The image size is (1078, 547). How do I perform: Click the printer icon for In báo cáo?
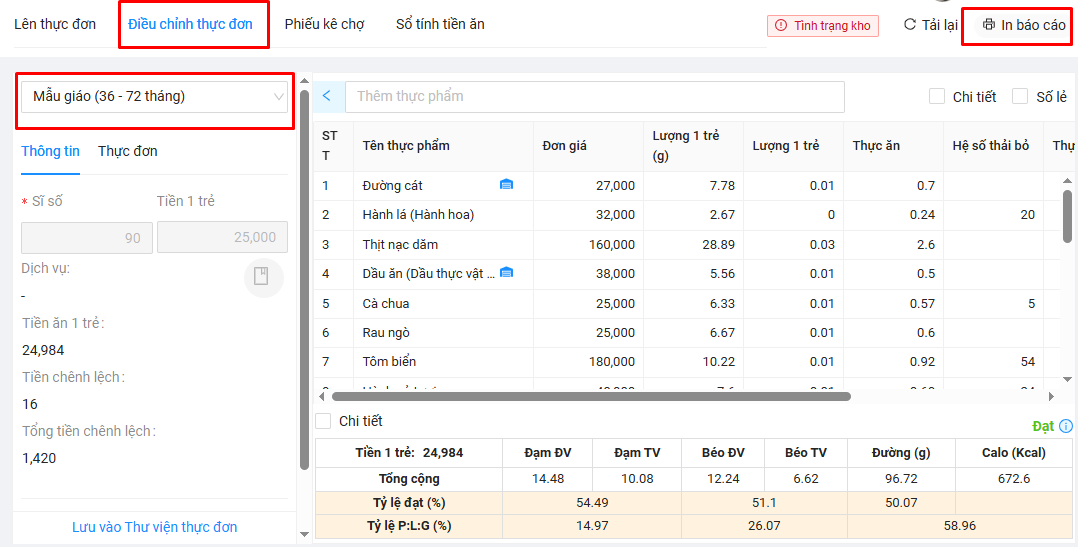click(x=989, y=25)
